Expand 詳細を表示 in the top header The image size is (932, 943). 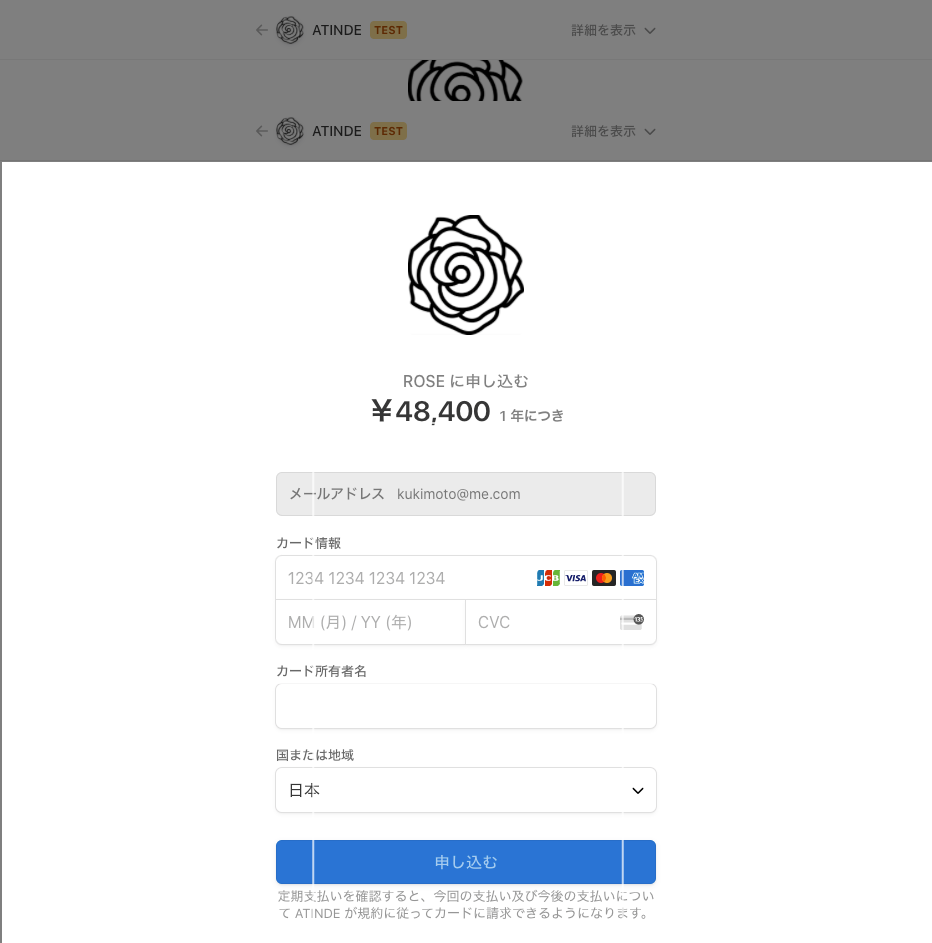613,30
